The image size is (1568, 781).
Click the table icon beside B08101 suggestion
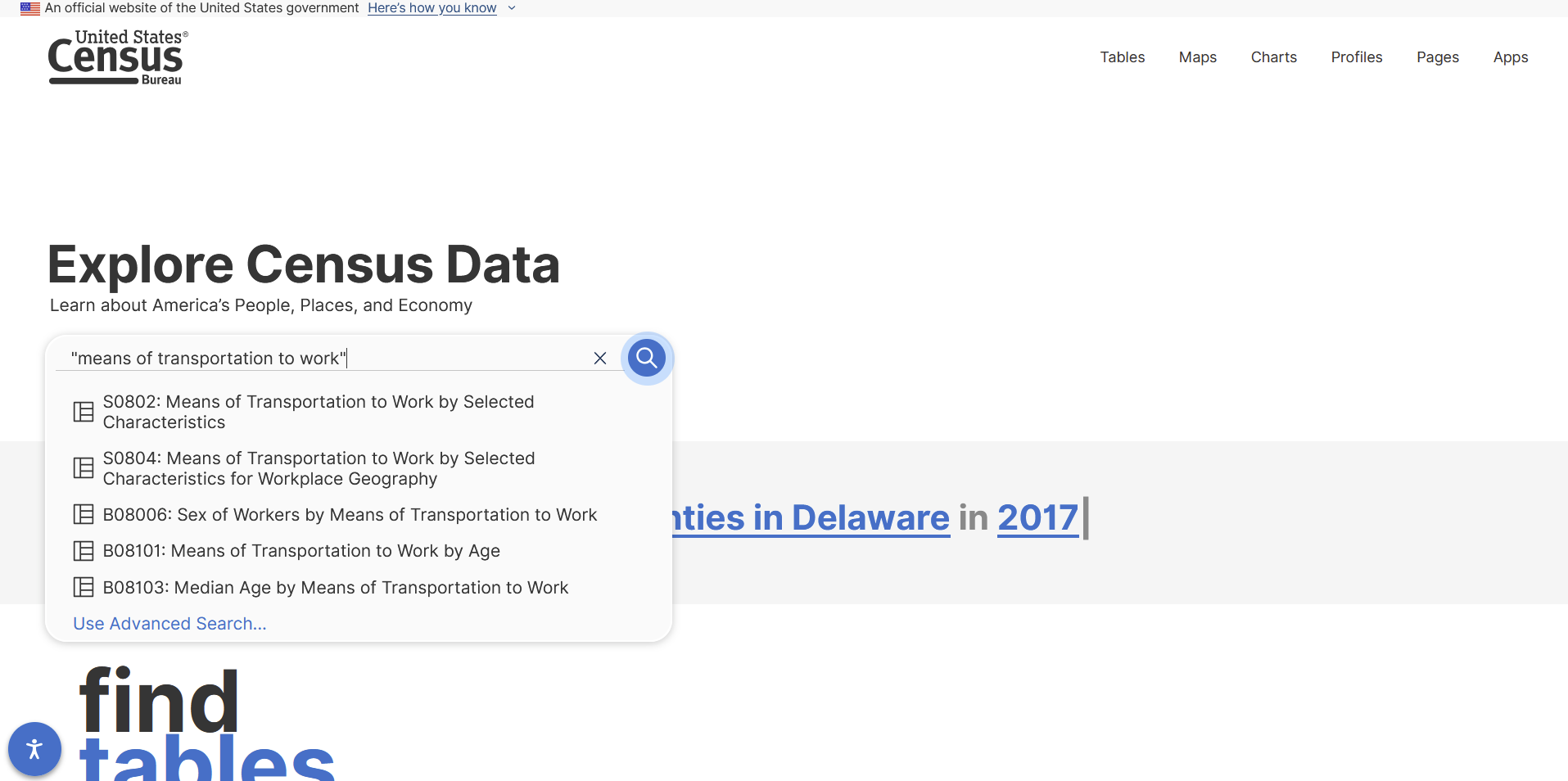point(84,551)
